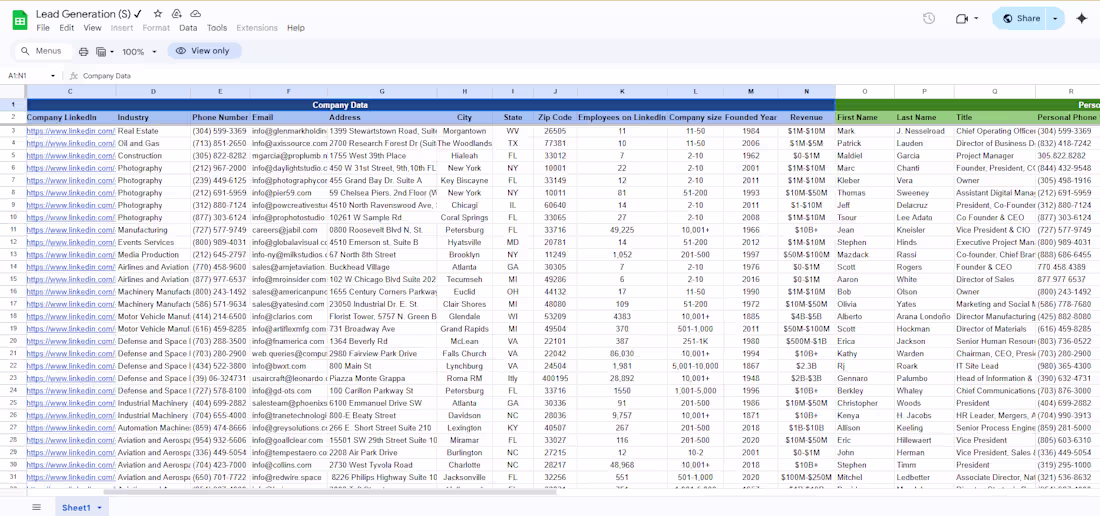This screenshot has height=516, width=1100.
Task: Click the filter views icon
Action: [x=101, y=51]
